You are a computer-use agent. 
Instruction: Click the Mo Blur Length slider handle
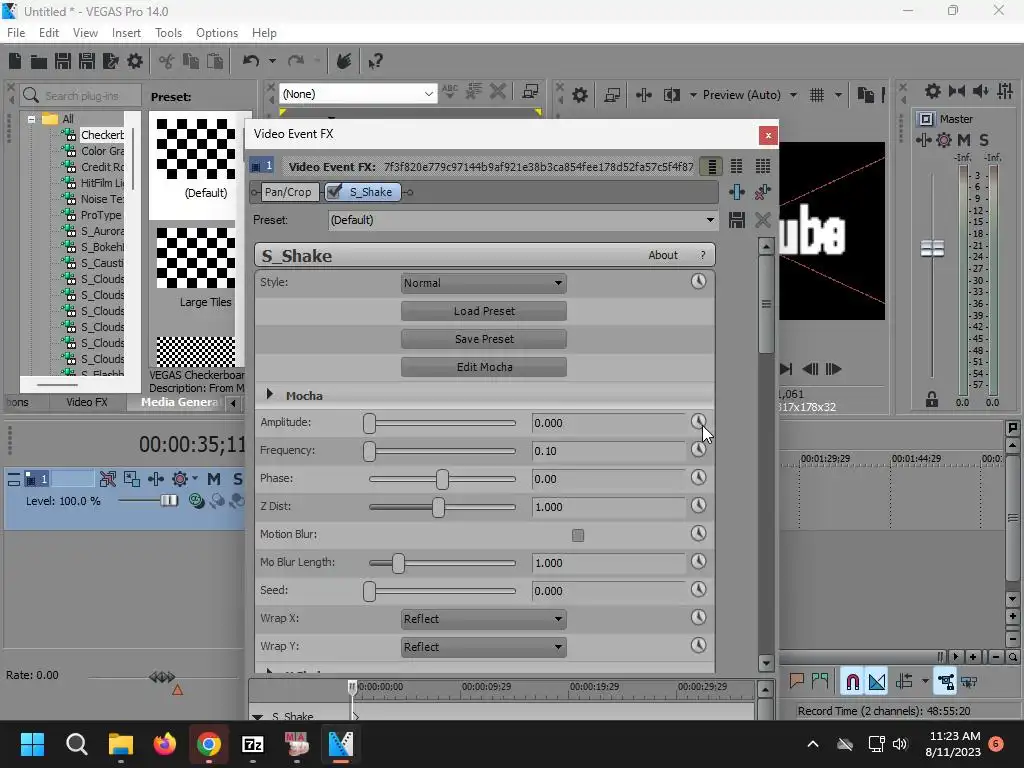(398, 563)
